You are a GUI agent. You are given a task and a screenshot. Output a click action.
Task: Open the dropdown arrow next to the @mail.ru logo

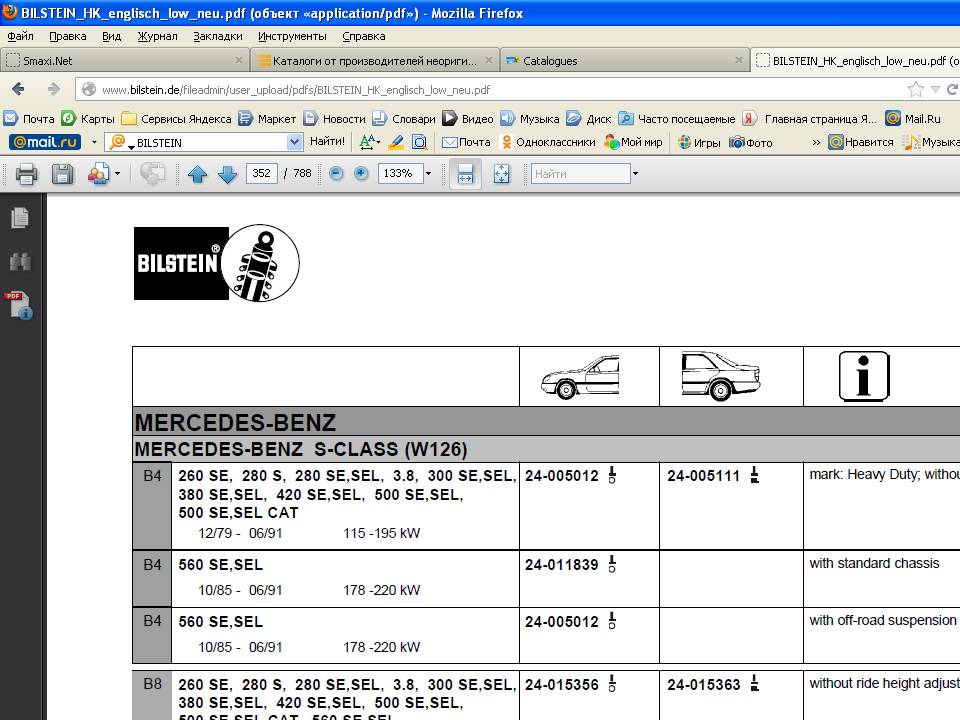point(94,142)
